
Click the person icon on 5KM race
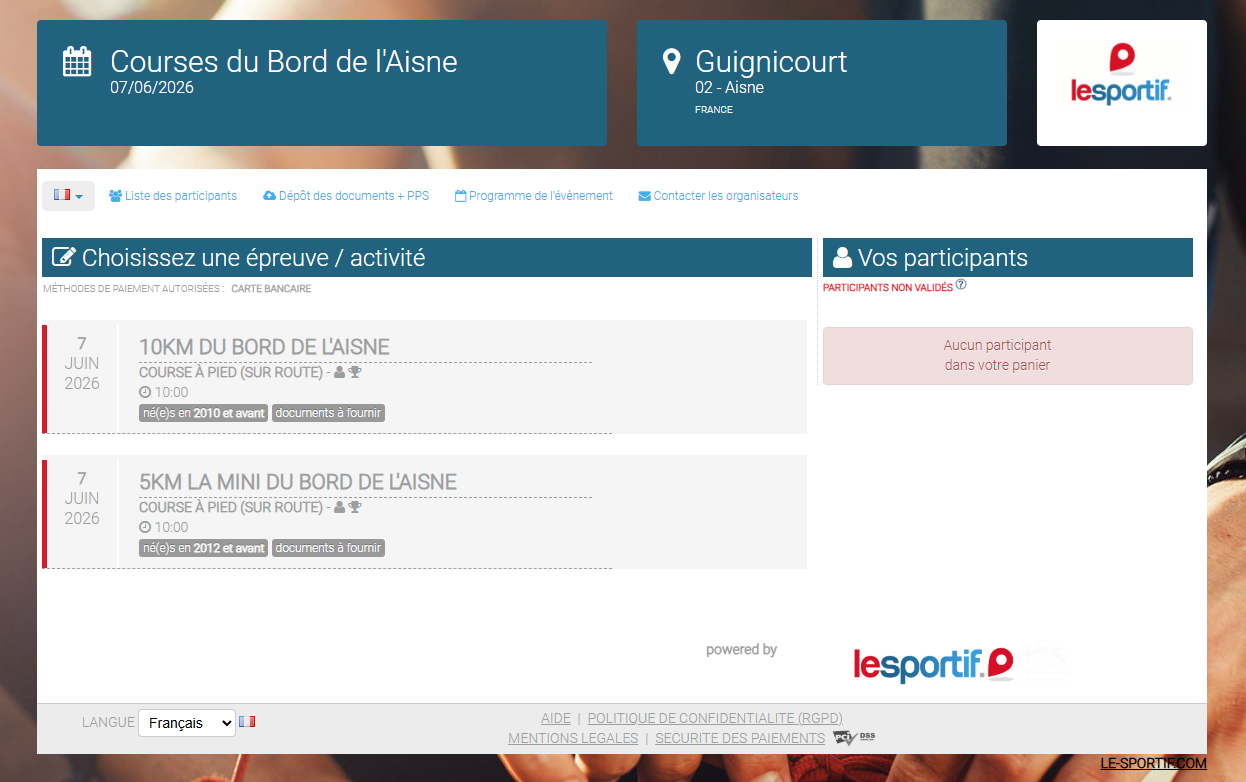[x=340, y=507]
